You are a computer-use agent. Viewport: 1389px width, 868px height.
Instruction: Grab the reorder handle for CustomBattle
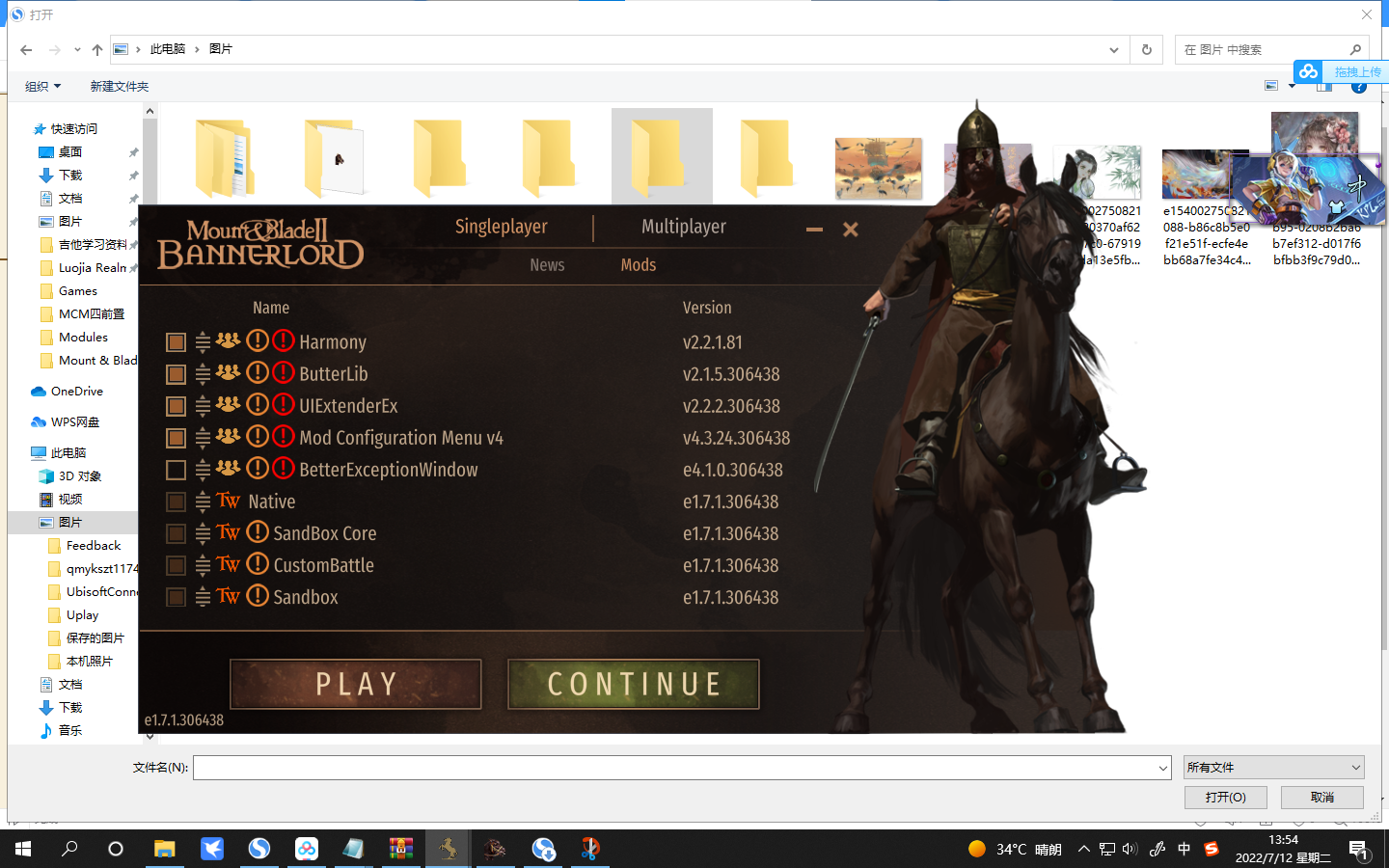pyautogui.click(x=203, y=565)
